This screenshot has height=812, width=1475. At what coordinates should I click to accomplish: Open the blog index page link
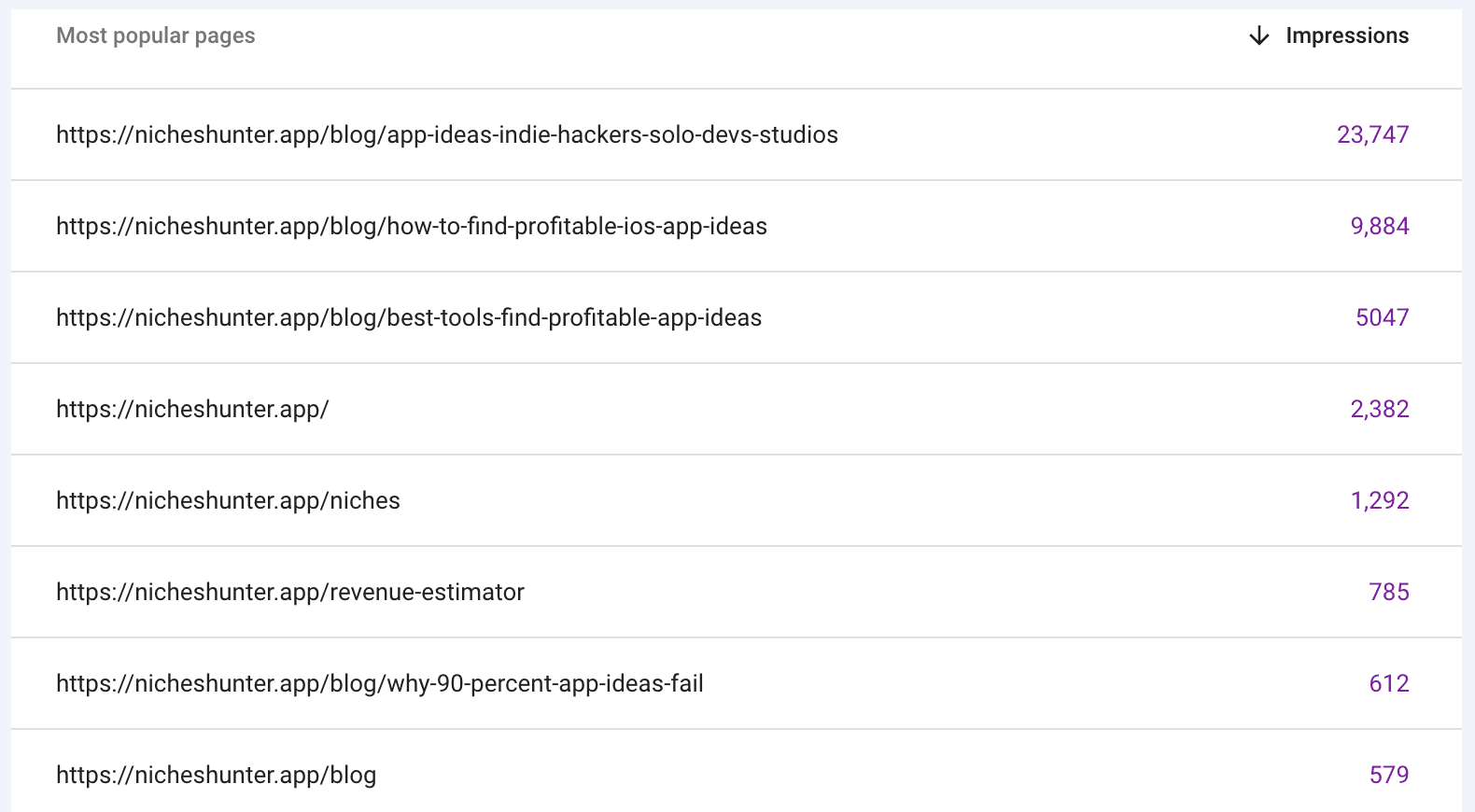pos(216,775)
